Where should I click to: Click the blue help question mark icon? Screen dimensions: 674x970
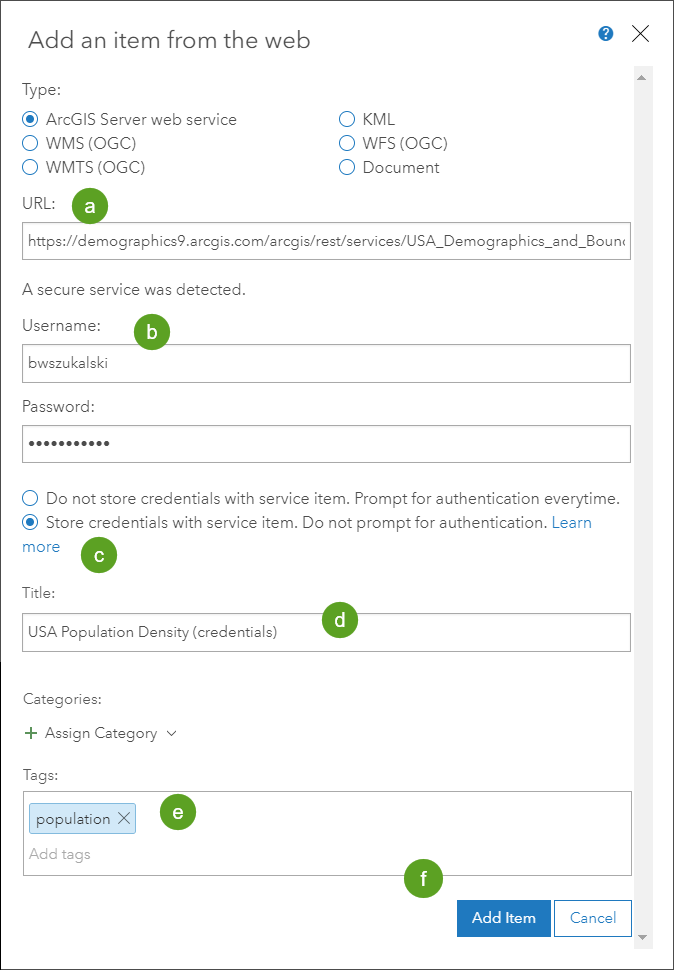tap(606, 34)
